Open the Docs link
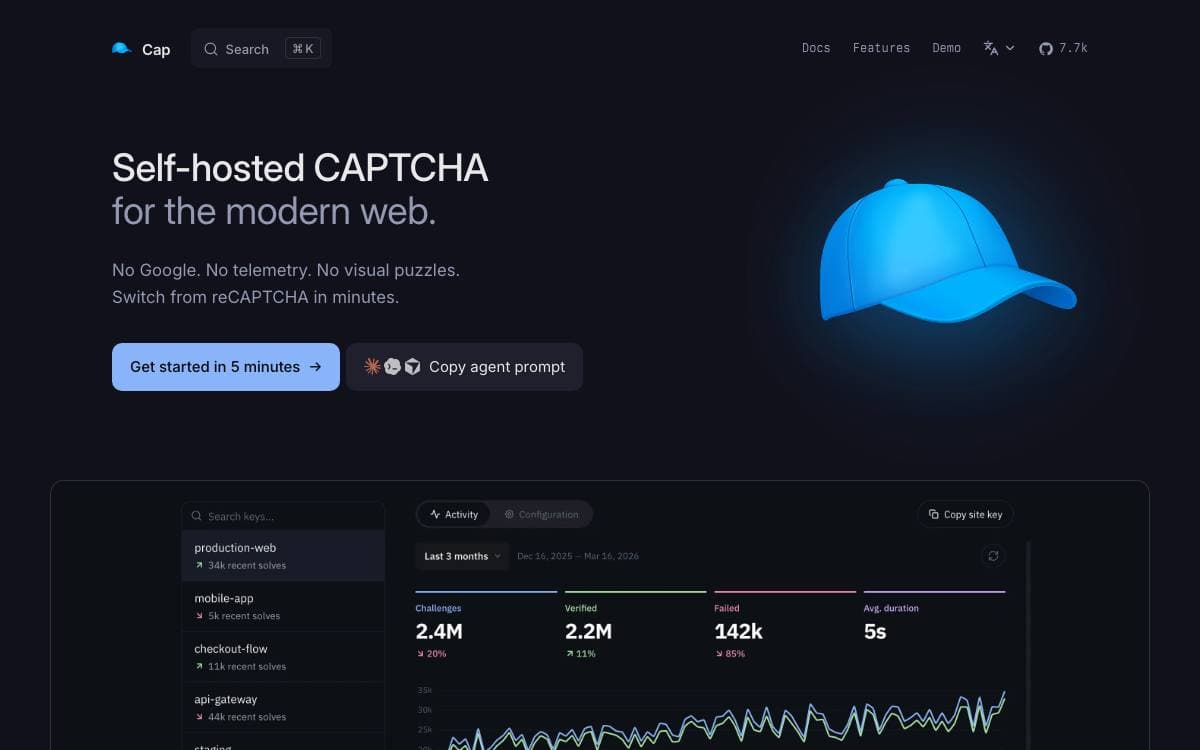Screen dimensions: 1200x750 point(816,48)
